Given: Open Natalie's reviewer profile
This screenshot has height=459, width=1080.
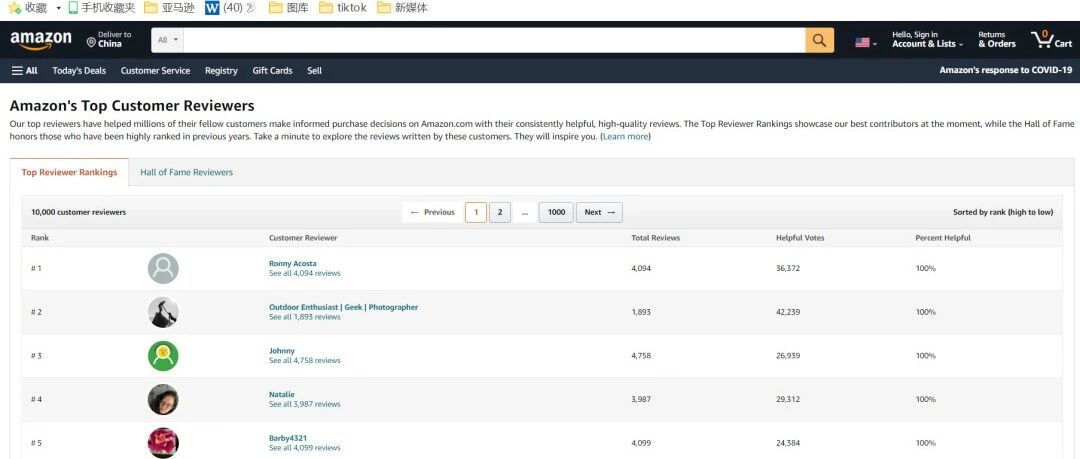Looking at the screenshot, I should coord(282,395).
